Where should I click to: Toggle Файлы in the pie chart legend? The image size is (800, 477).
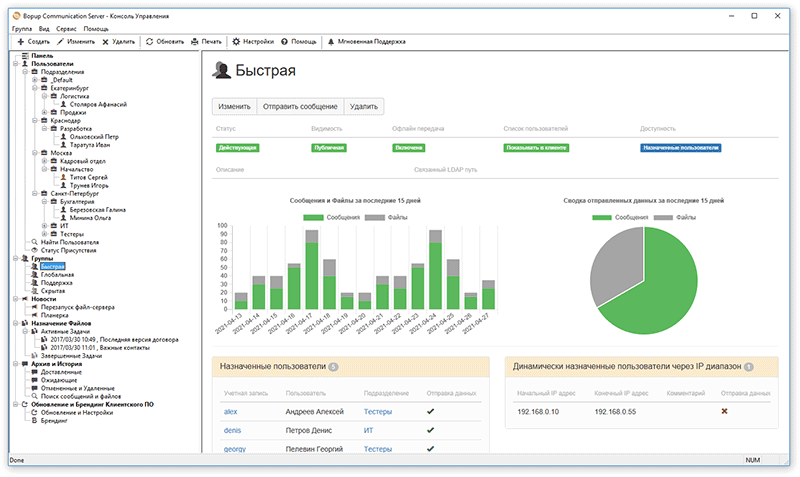(685, 216)
